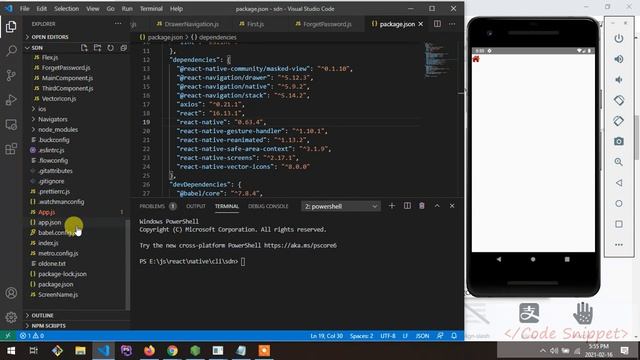Open editor more actions menu

452,24
